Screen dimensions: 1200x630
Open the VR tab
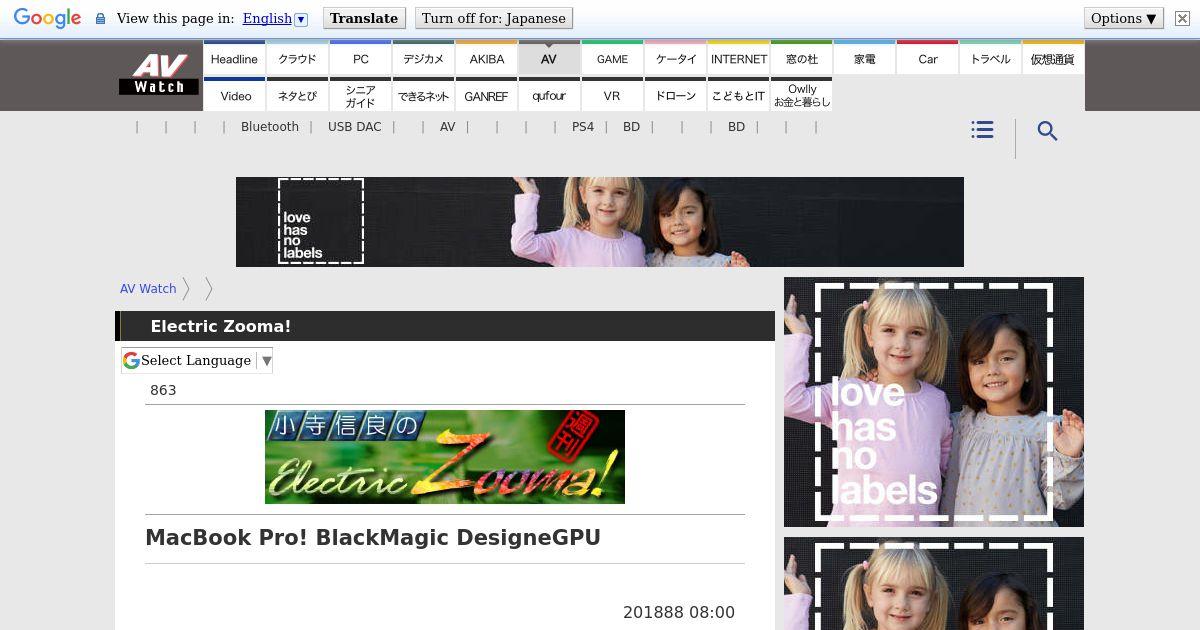[612, 95]
